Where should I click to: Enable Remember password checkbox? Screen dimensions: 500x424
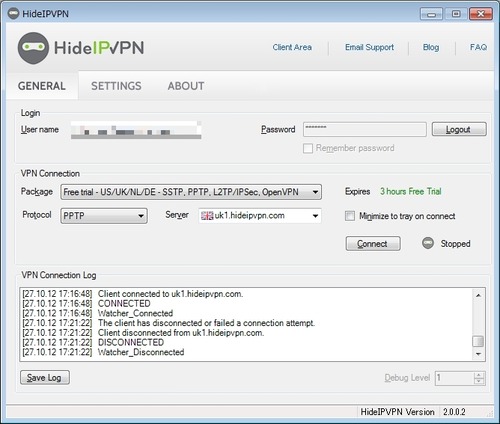(308, 148)
